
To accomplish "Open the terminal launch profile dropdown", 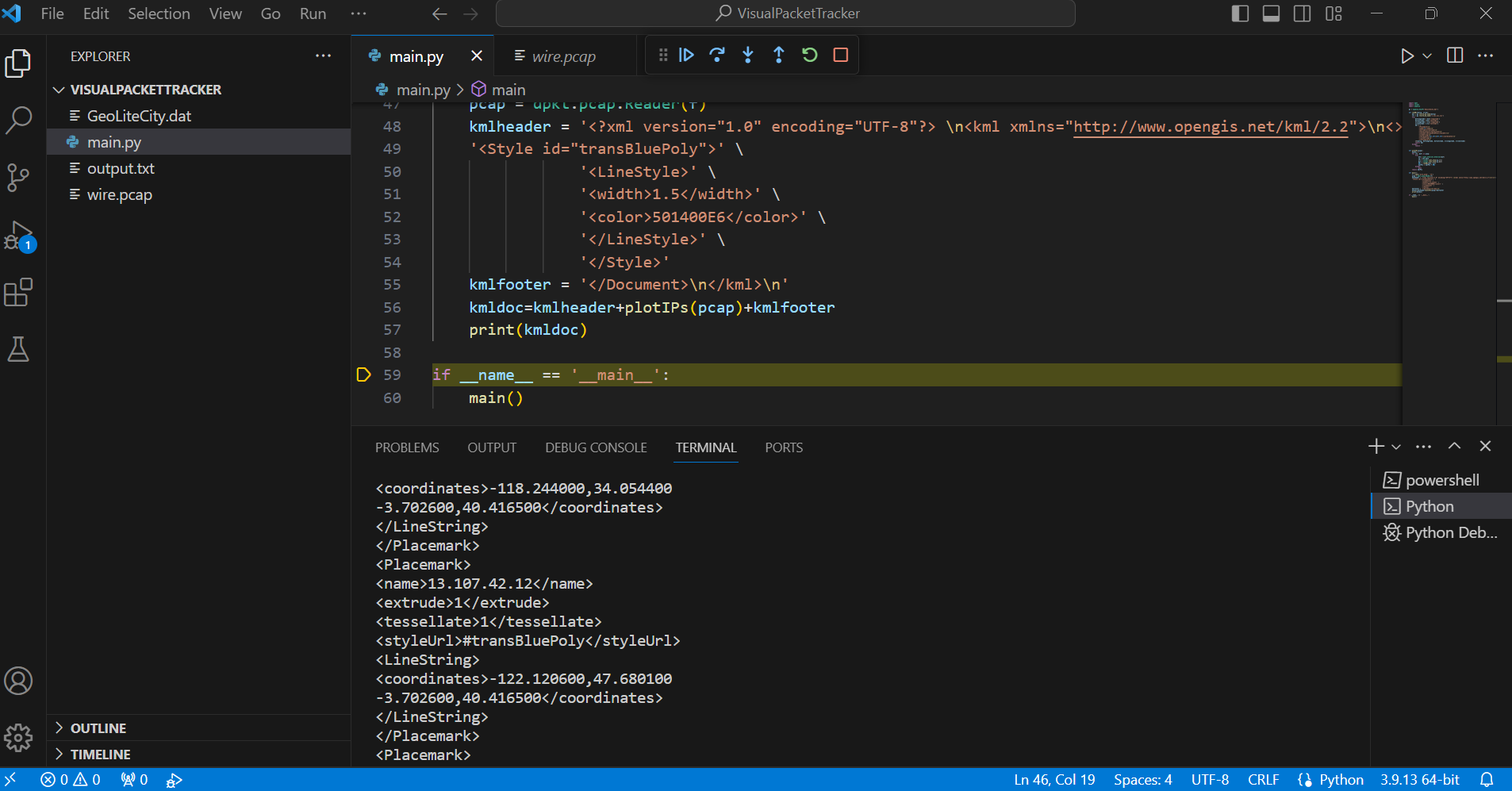I will click(1396, 447).
